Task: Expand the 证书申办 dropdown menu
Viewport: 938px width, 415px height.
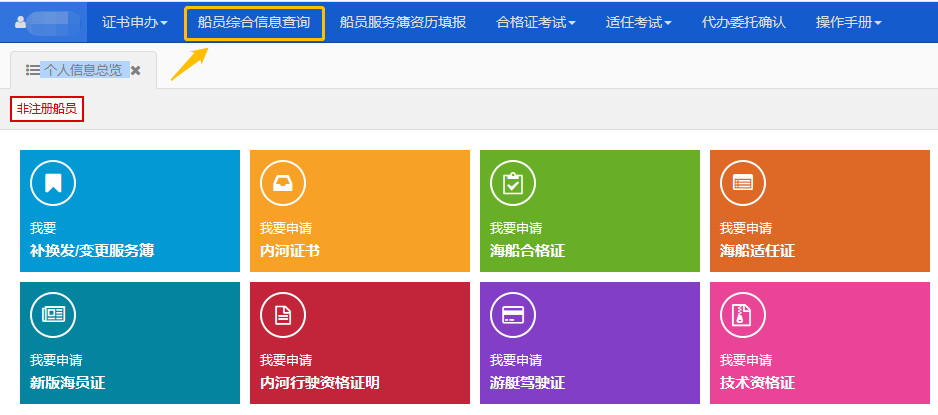Action: tap(134, 22)
